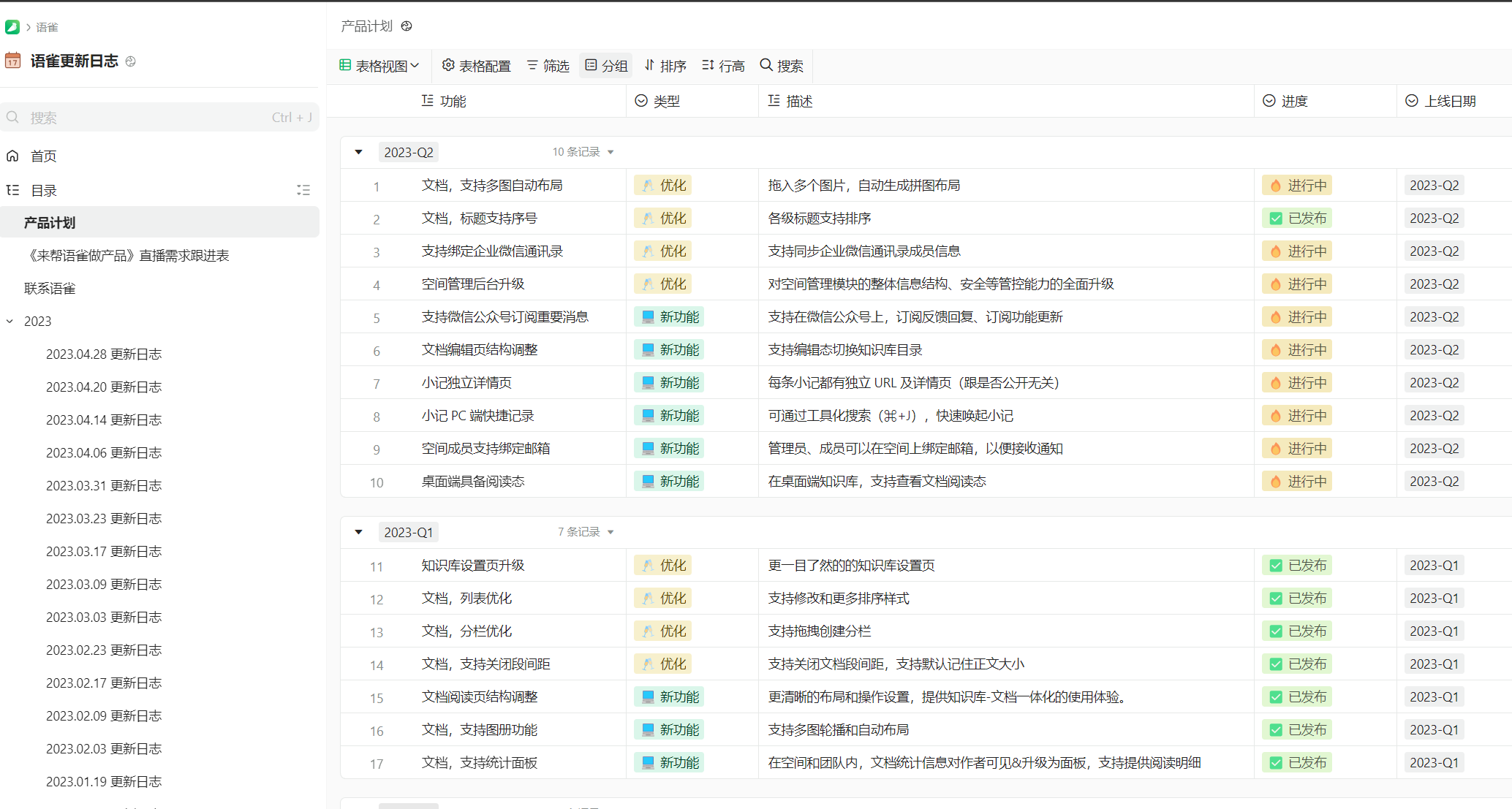
Task: Open the 排序 sort tool
Action: point(665,66)
